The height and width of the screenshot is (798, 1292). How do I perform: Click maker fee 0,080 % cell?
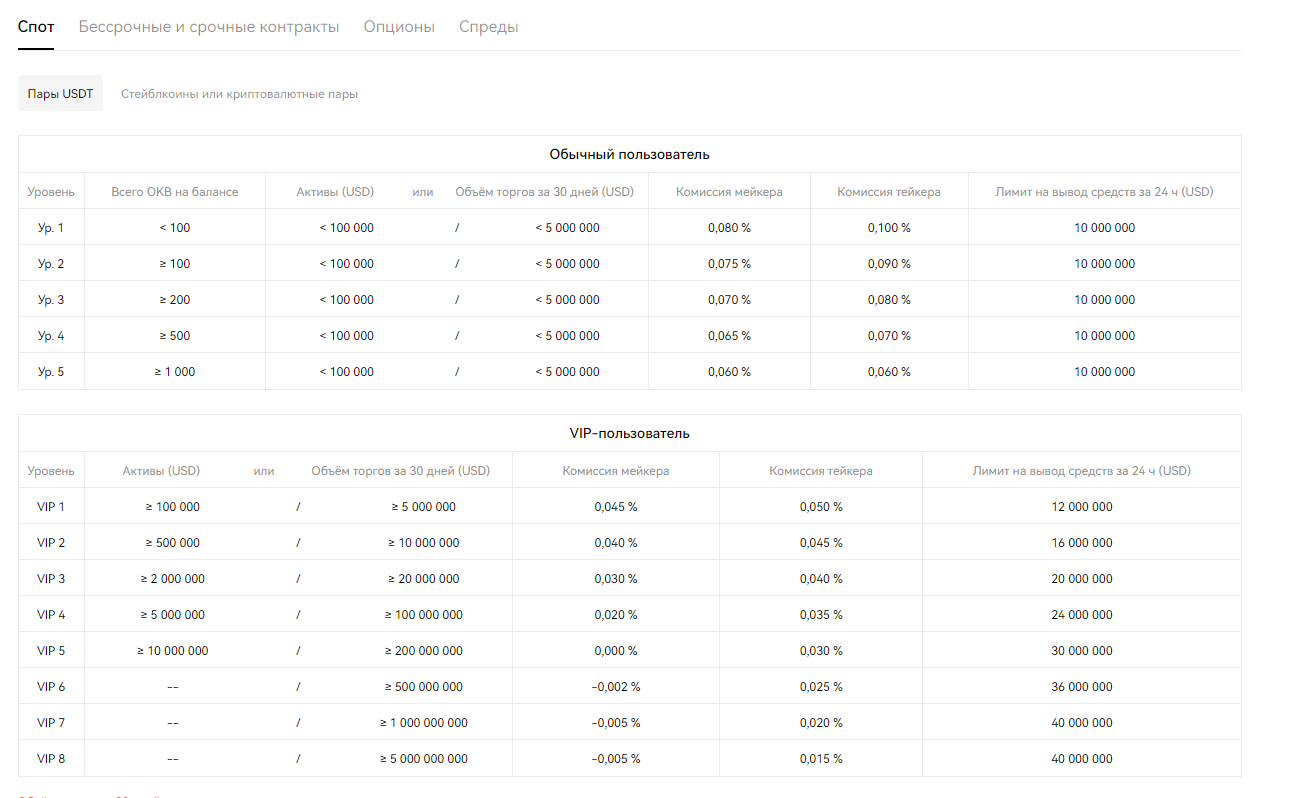[x=729, y=228]
